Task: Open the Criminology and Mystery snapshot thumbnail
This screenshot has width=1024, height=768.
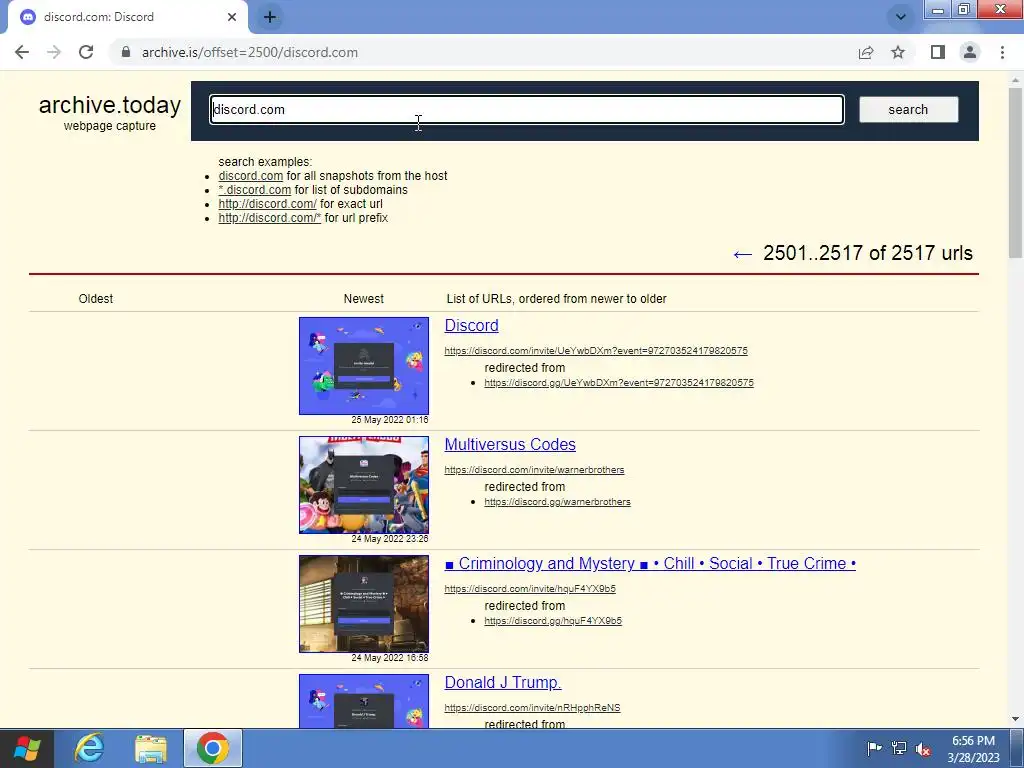Action: (364, 603)
